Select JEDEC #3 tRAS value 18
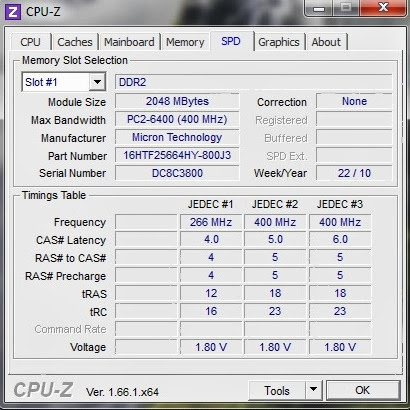410x410 pixels. click(x=340, y=293)
